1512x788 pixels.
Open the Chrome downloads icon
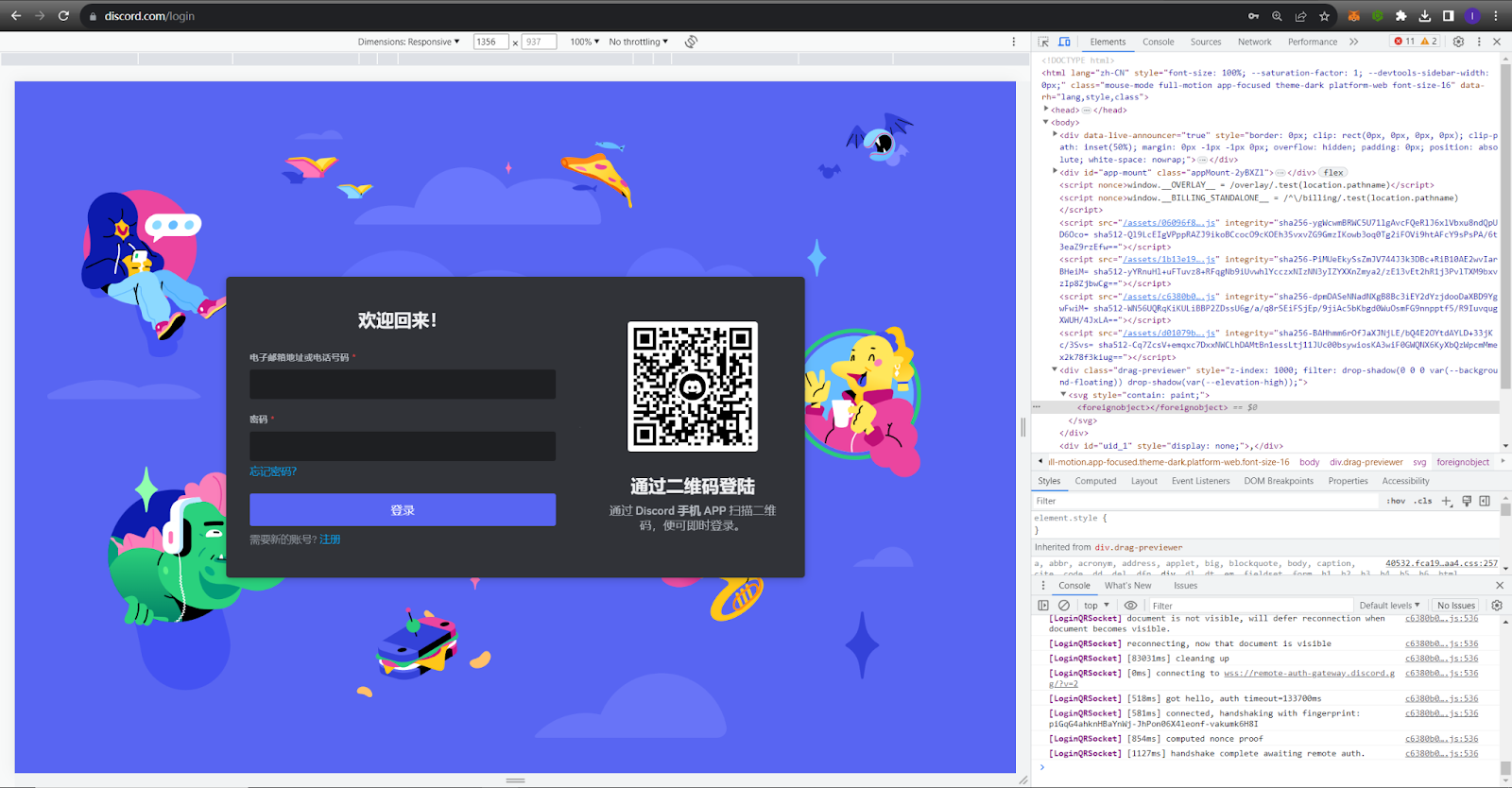pos(1425,16)
